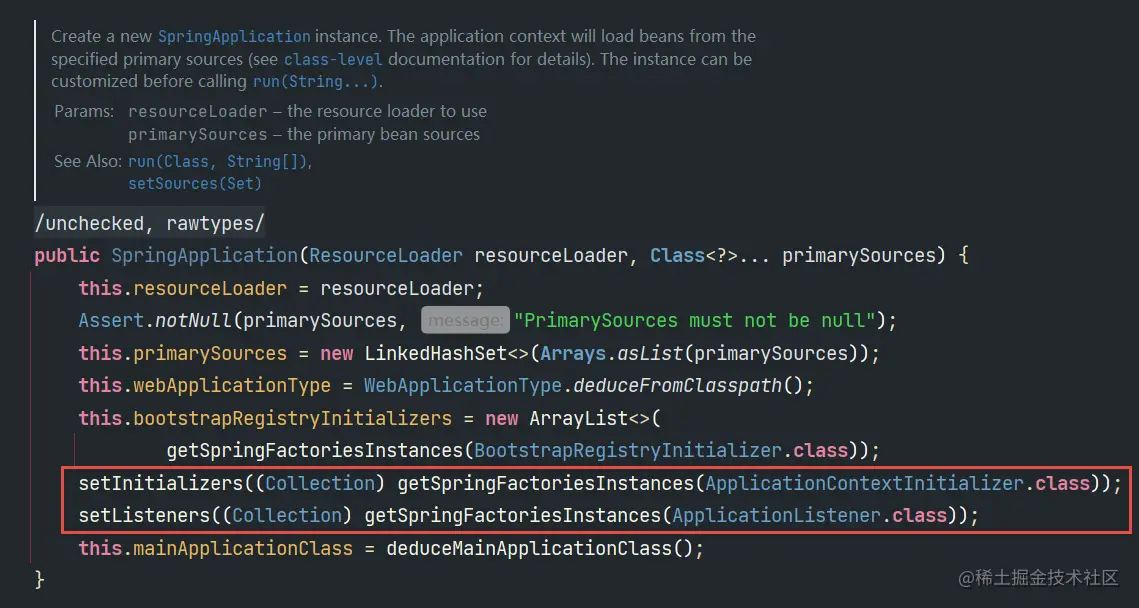Click the deduceMainApplicationClass method call
Screen dimensions: 1139x608
(x=530, y=547)
